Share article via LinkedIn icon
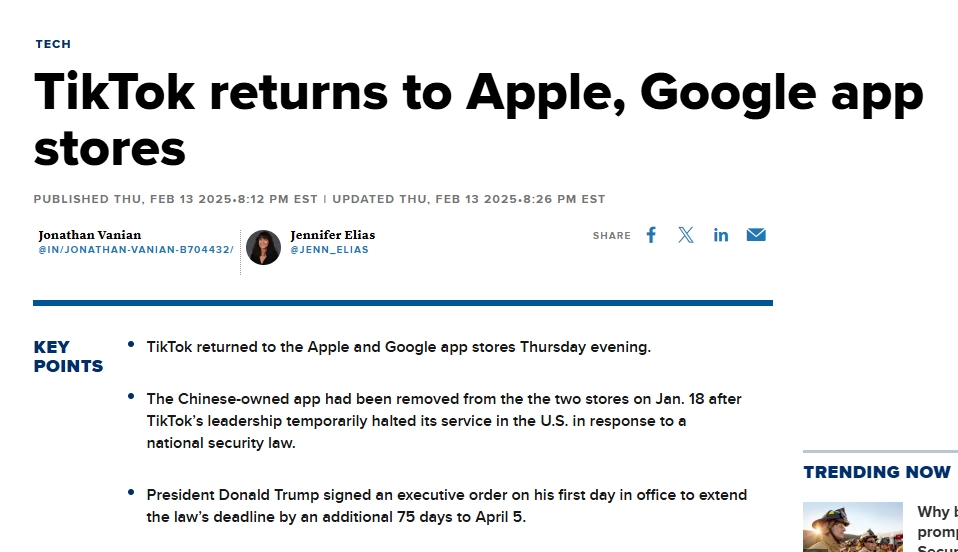The height and width of the screenshot is (552, 958). point(721,235)
